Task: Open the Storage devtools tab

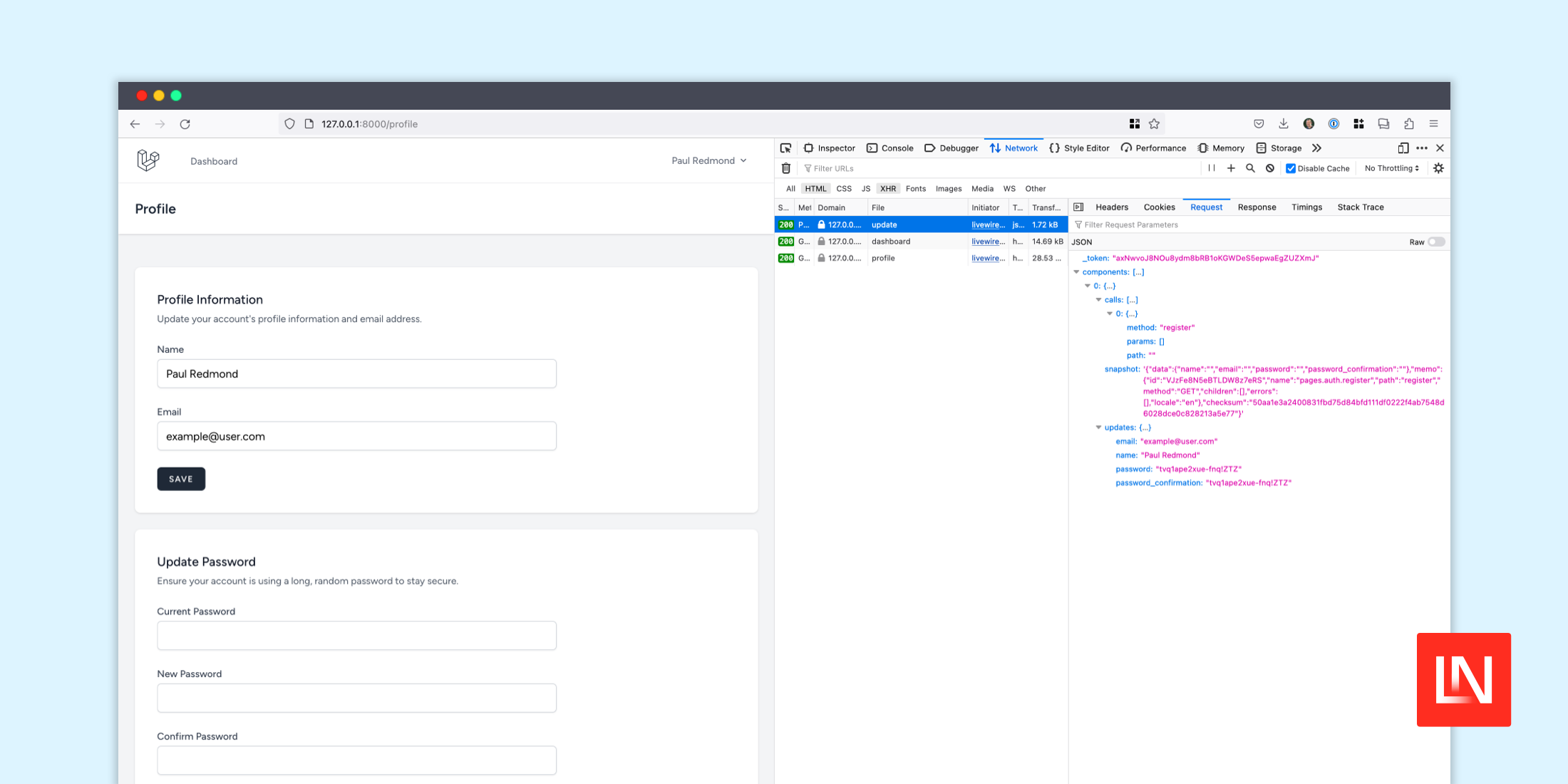Action: [1279, 148]
